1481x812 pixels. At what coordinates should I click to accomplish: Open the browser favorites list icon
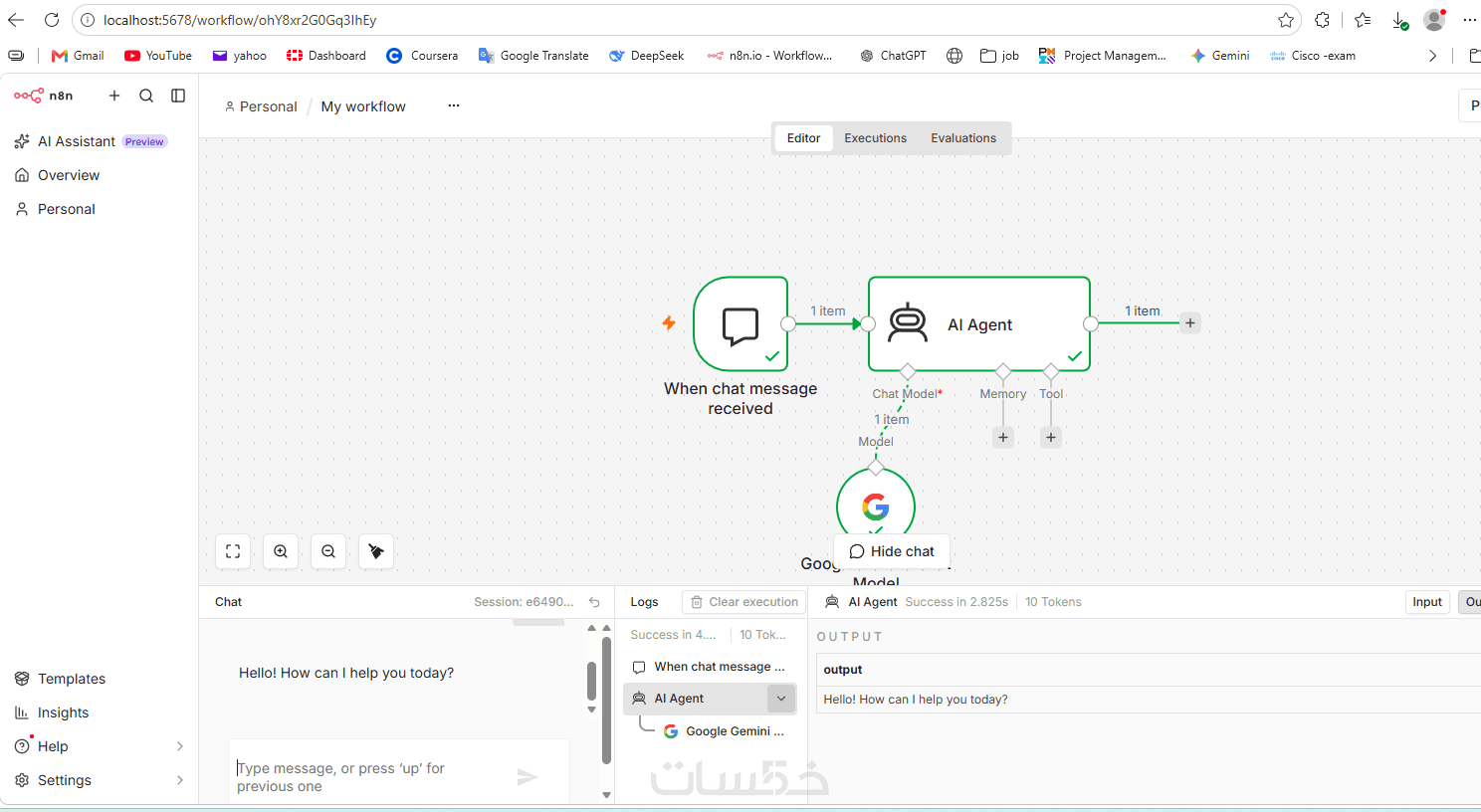(x=1363, y=20)
